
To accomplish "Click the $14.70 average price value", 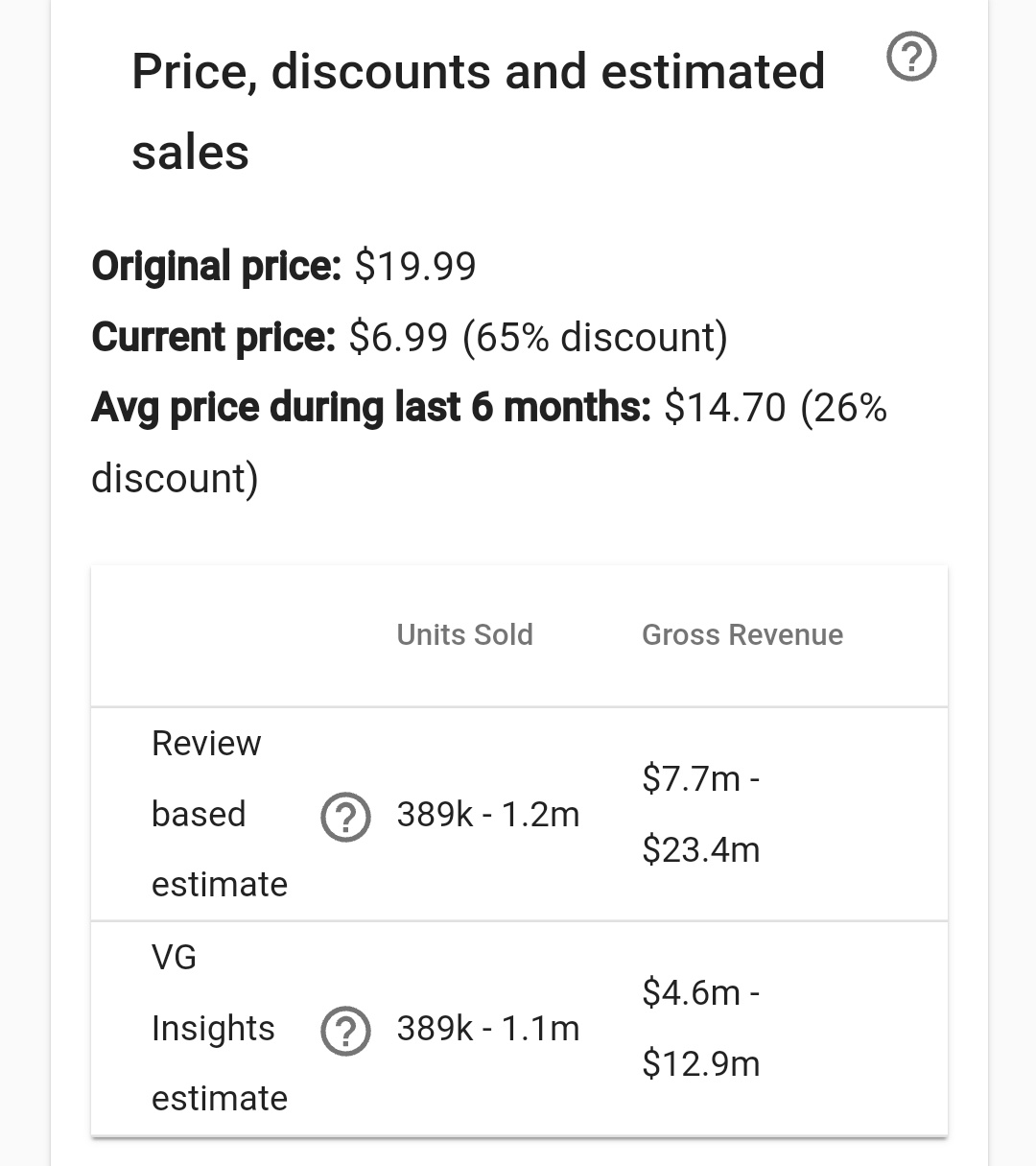I will click(725, 408).
